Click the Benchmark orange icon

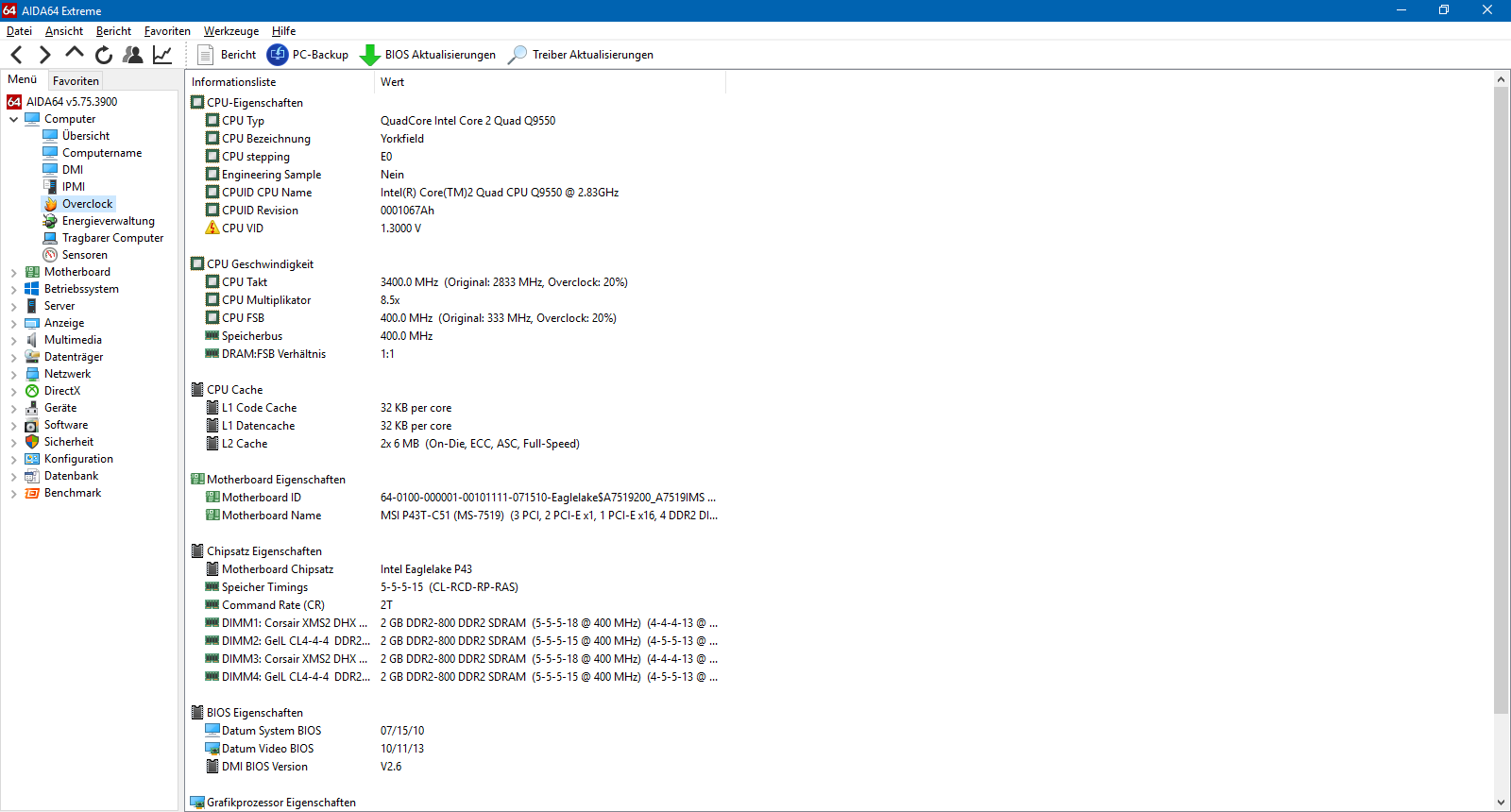tap(32, 493)
